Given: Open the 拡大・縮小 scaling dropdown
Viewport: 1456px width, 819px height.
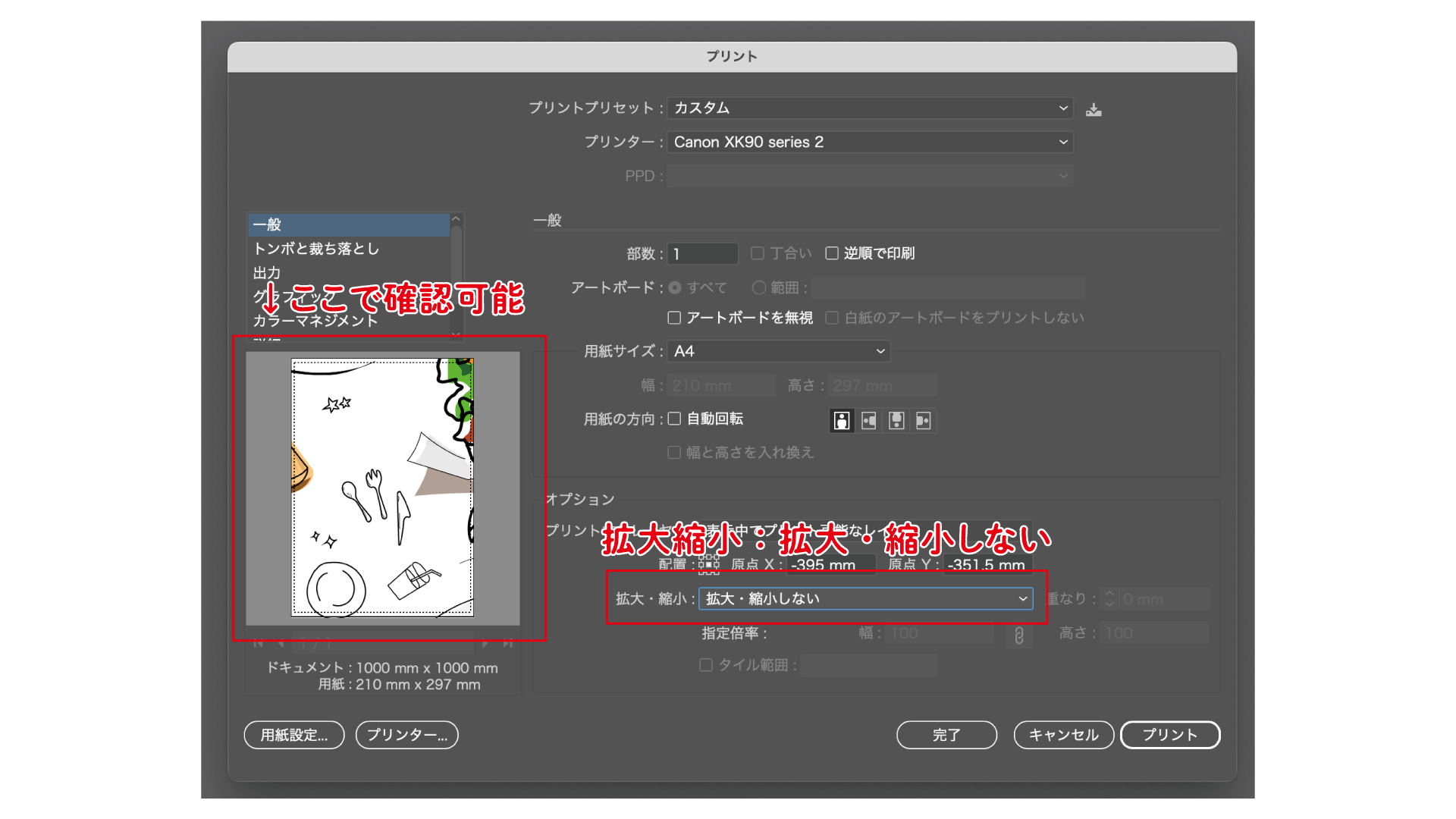Looking at the screenshot, I should coord(865,598).
